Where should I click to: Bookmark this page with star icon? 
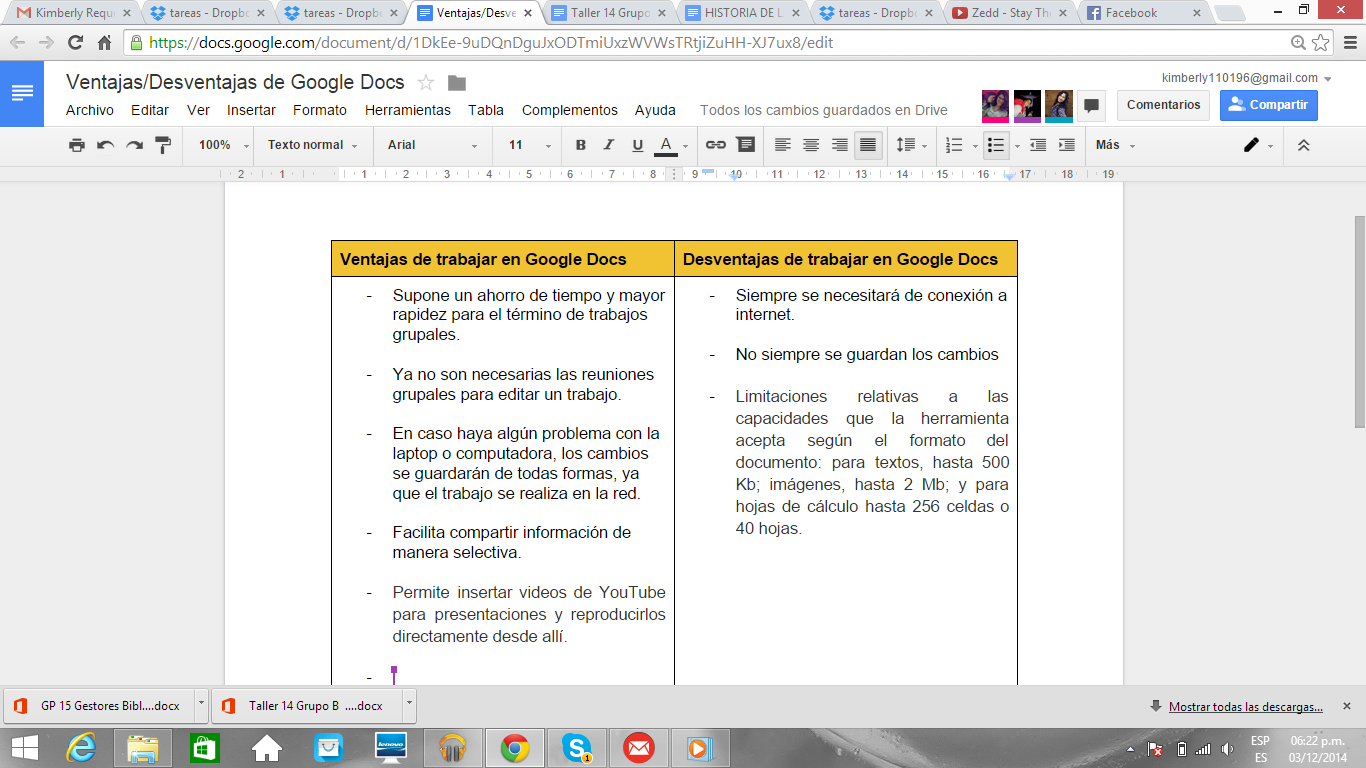pos(1320,43)
